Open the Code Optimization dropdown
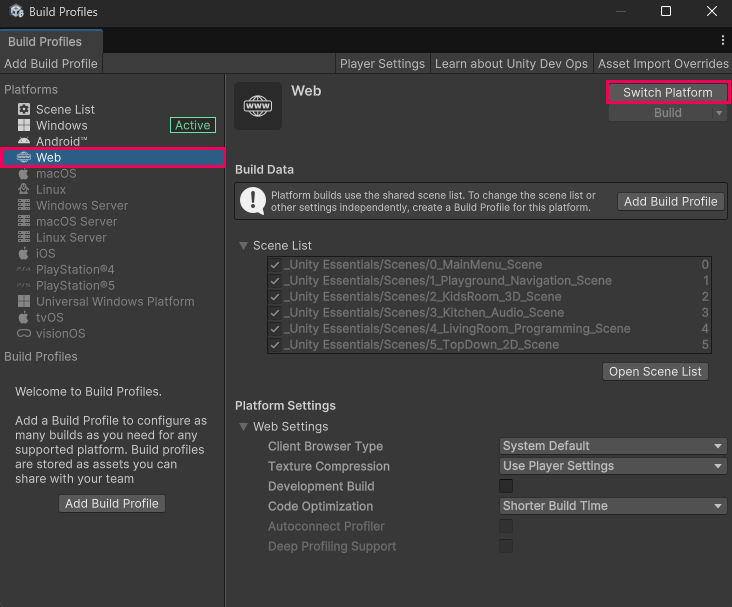This screenshot has height=607, width=732. point(612,506)
